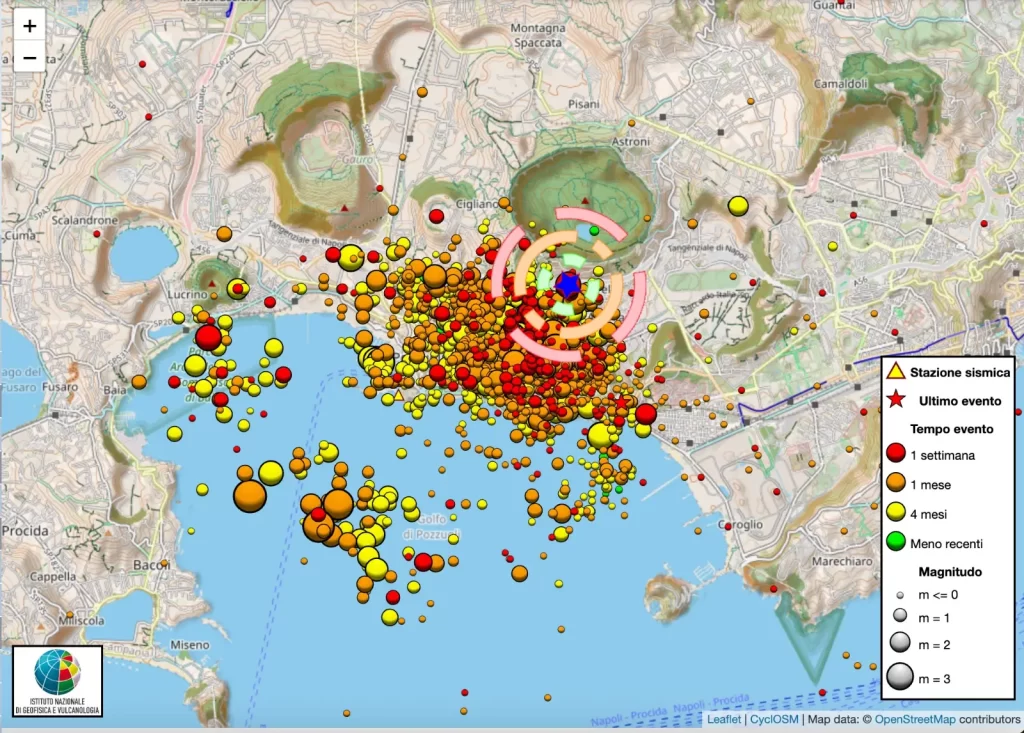
Task: Click the Stazione sismica triangle legend icon
Action: 896,371
